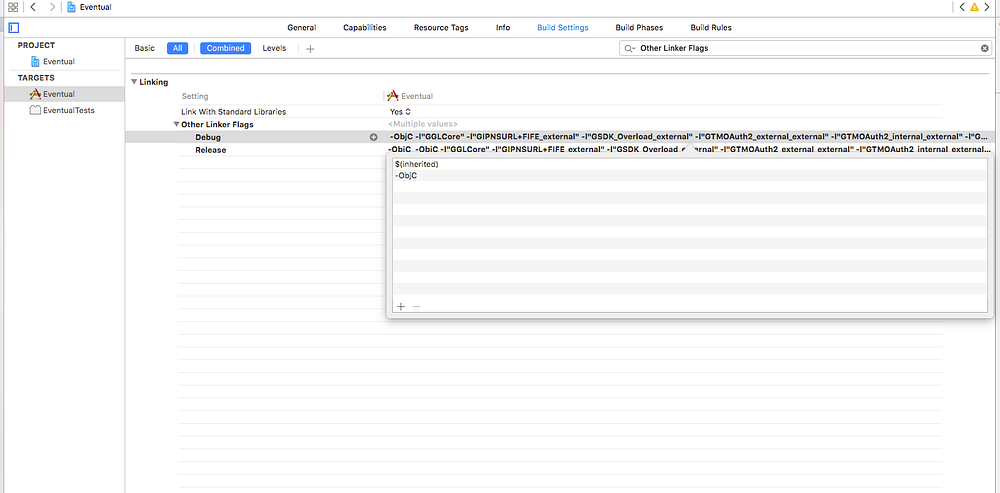Select the Levels view
The width and height of the screenshot is (1000, 493).
tap(274, 48)
